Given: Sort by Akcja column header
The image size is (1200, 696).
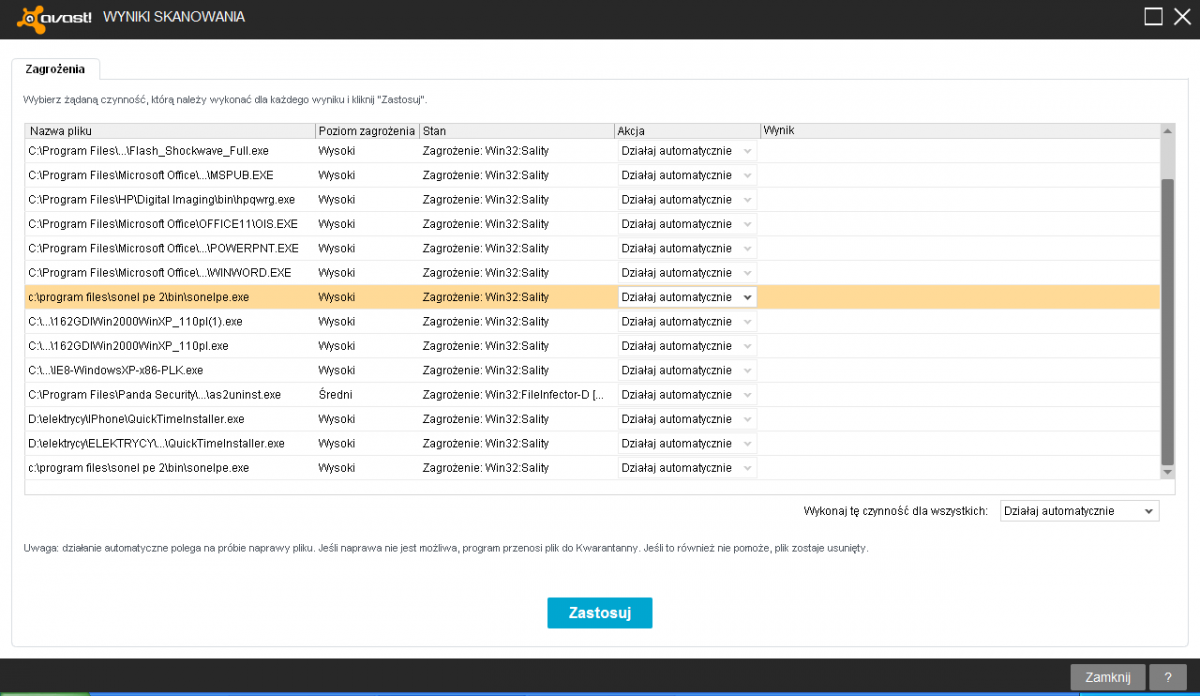Looking at the screenshot, I should coord(686,131).
